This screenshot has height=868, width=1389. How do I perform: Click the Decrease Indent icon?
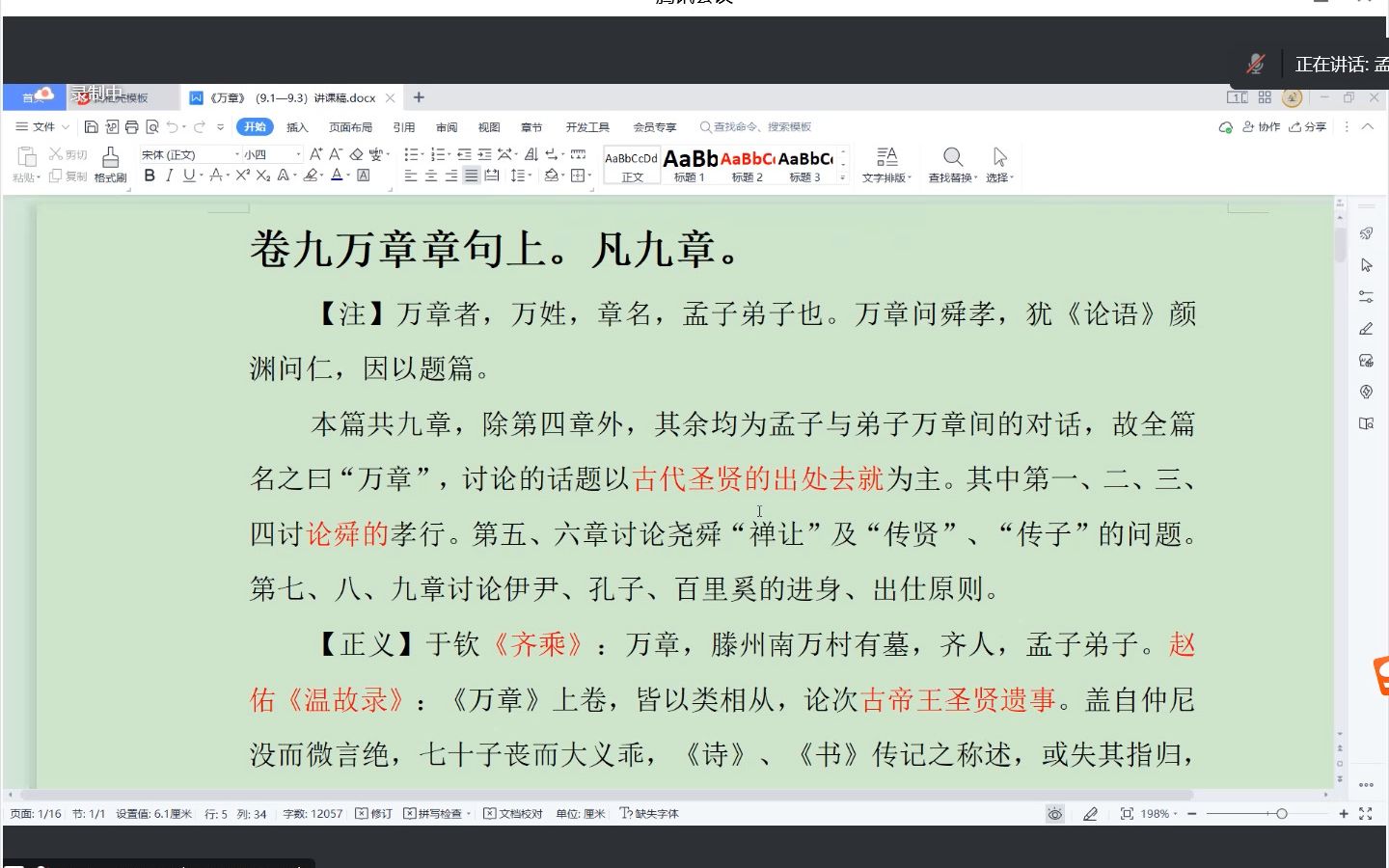click(464, 154)
